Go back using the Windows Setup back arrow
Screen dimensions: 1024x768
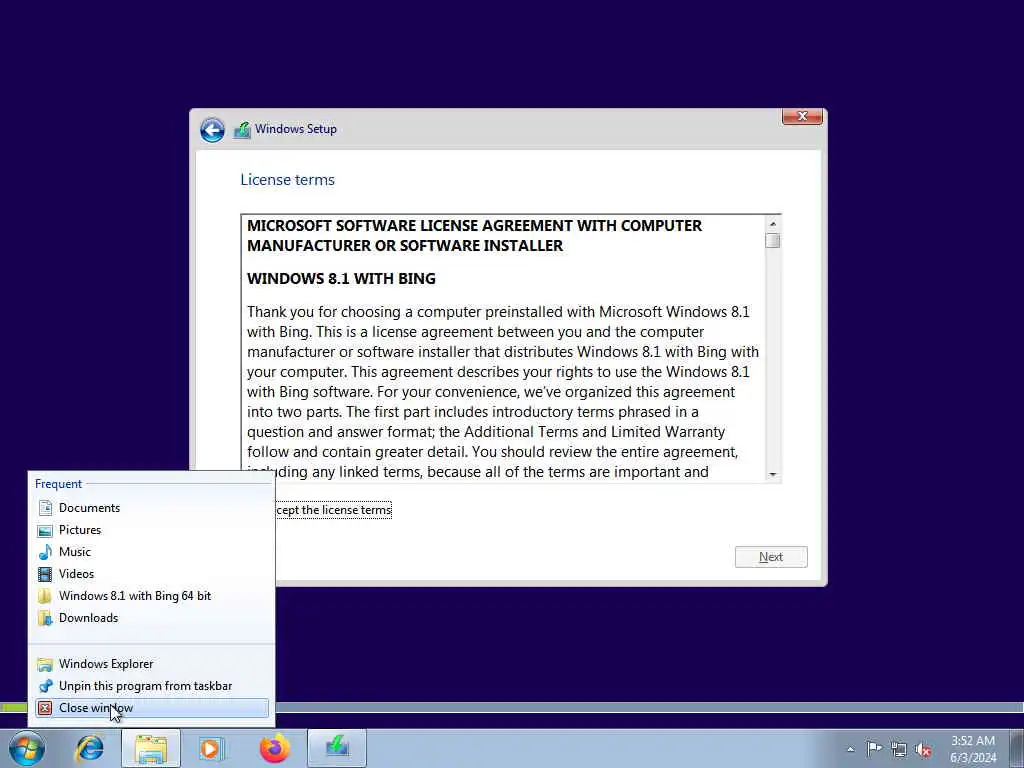(212, 130)
